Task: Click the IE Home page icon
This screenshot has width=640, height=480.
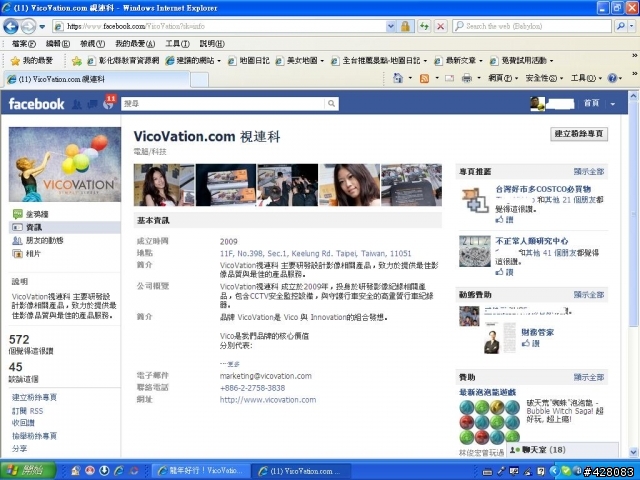Action: (x=398, y=78)
